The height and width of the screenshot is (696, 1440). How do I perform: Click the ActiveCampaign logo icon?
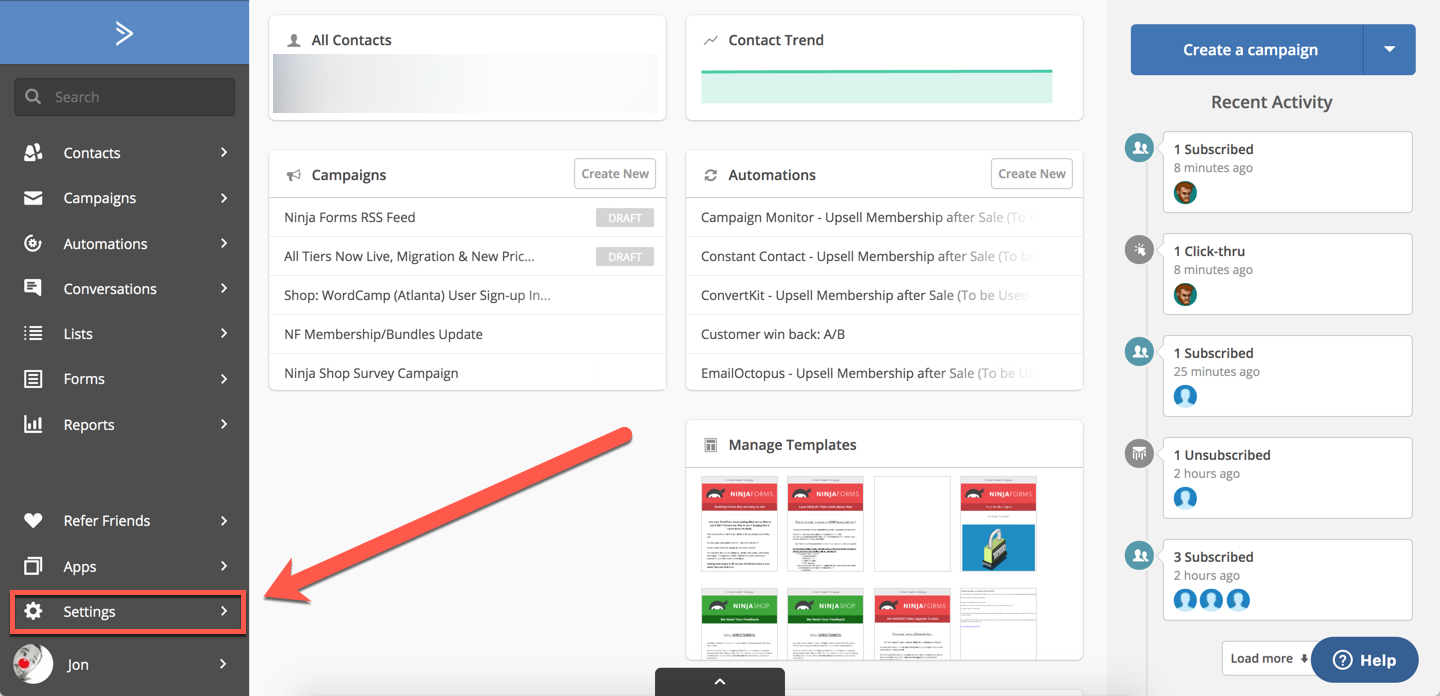coord(124,33)
